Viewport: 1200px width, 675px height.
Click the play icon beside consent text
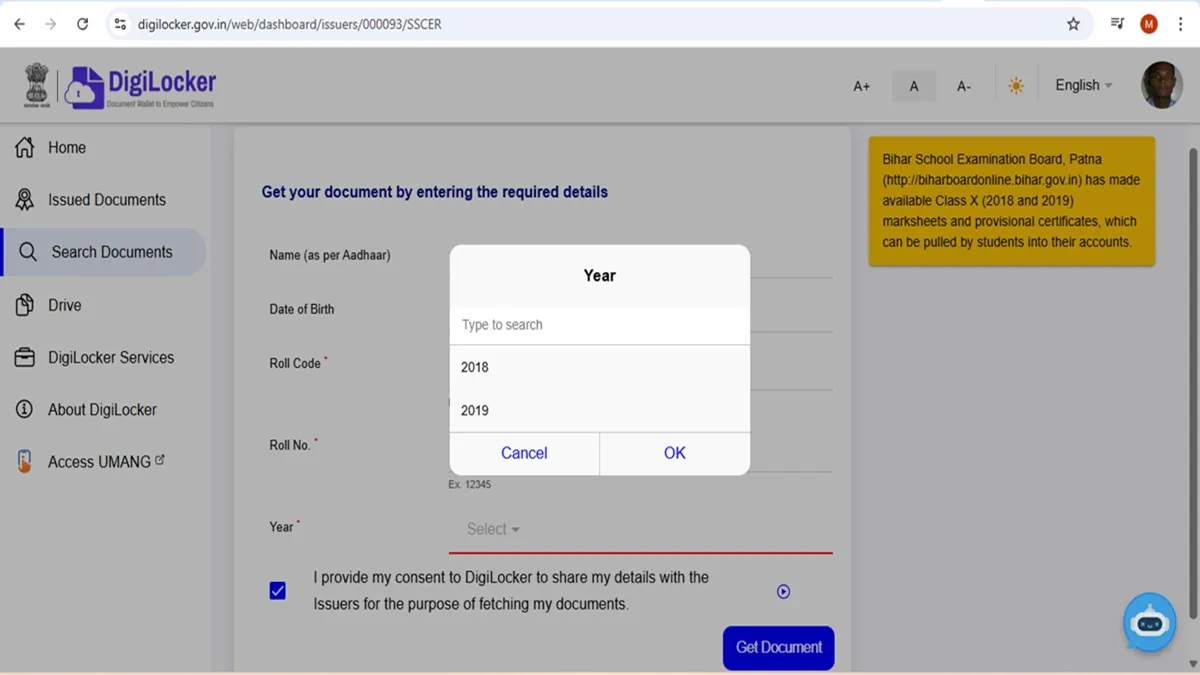783,592
